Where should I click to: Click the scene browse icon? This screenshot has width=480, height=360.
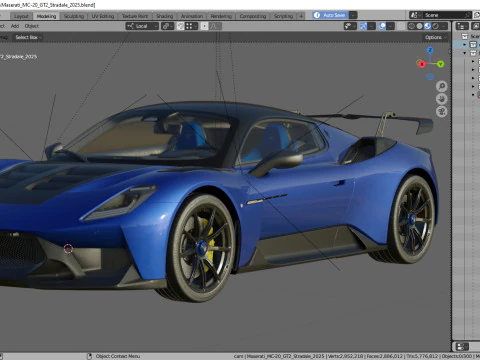[416, 15]
